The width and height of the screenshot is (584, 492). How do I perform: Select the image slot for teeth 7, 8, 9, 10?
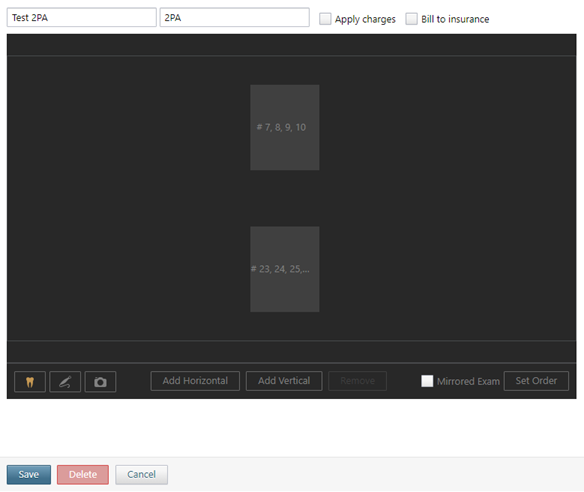(x=285, y=127)
